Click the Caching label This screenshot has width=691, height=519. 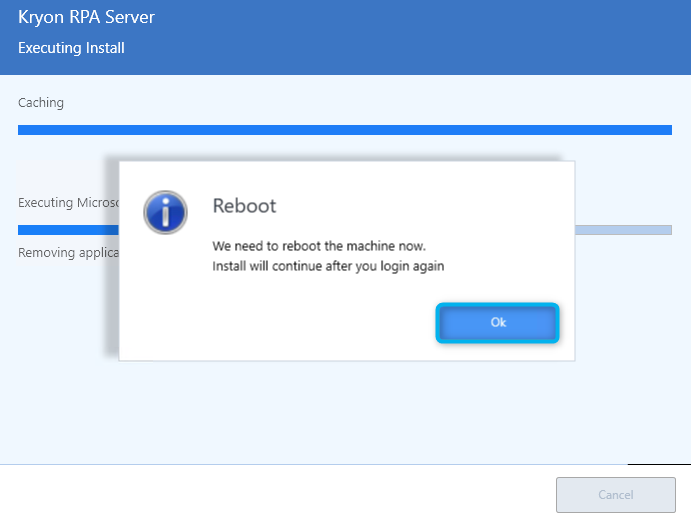[x=41, y=103]
